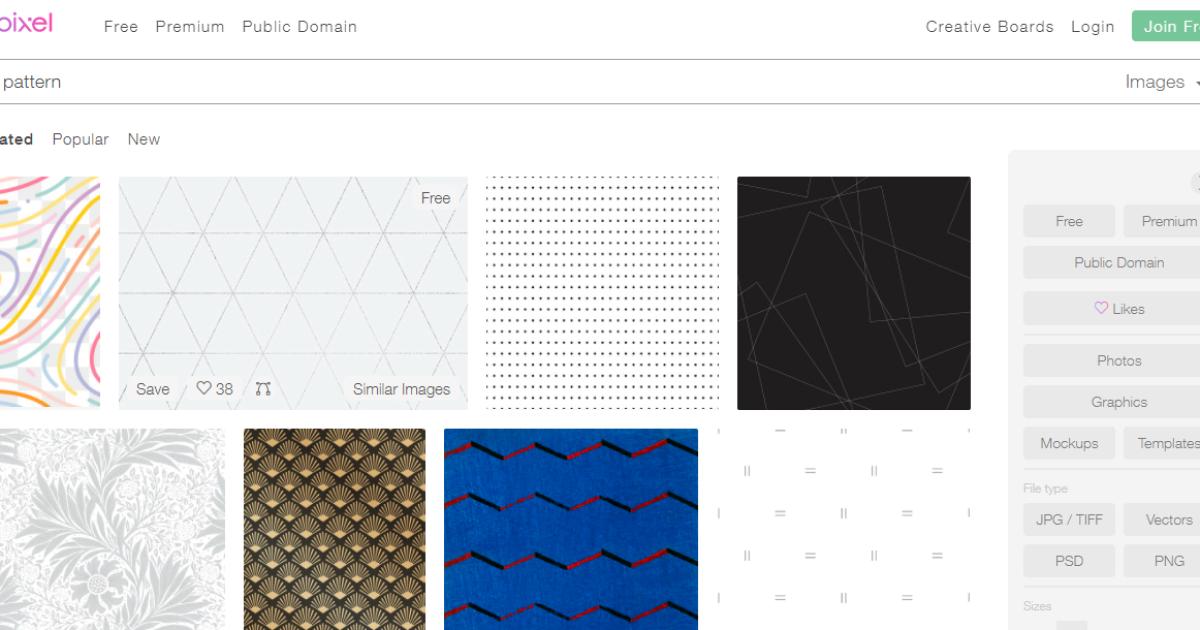Click the Free badge on triangle image

[435, 198]
